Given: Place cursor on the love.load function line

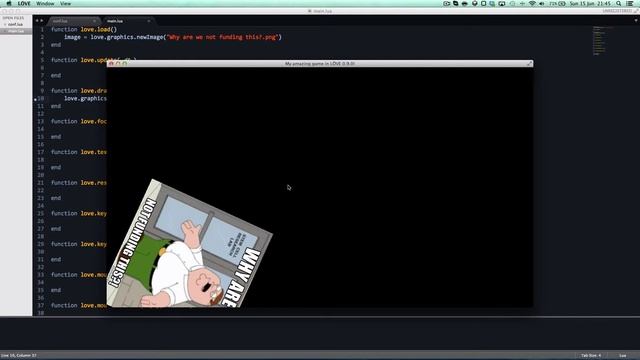Looking at the screenshot, I should click(x=84, y=29).
